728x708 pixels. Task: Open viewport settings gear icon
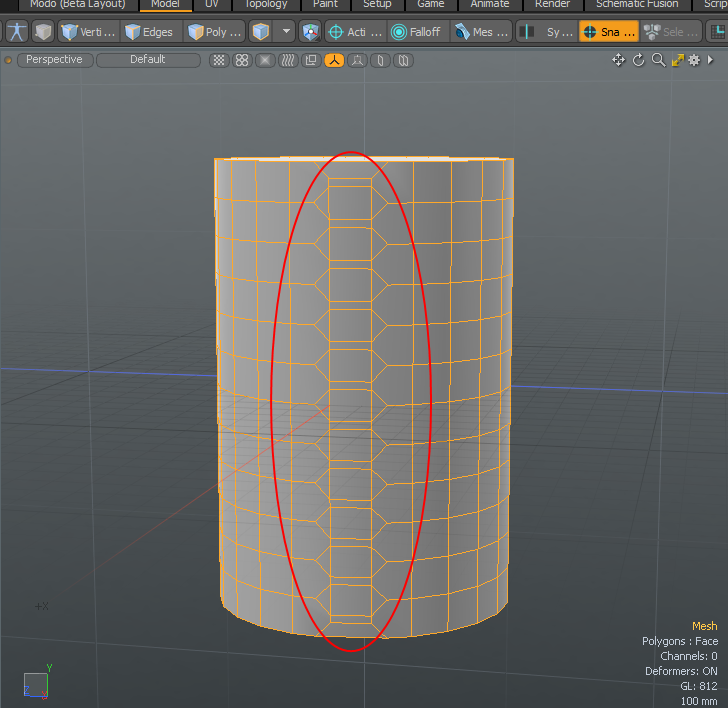[x=694, y=60]
